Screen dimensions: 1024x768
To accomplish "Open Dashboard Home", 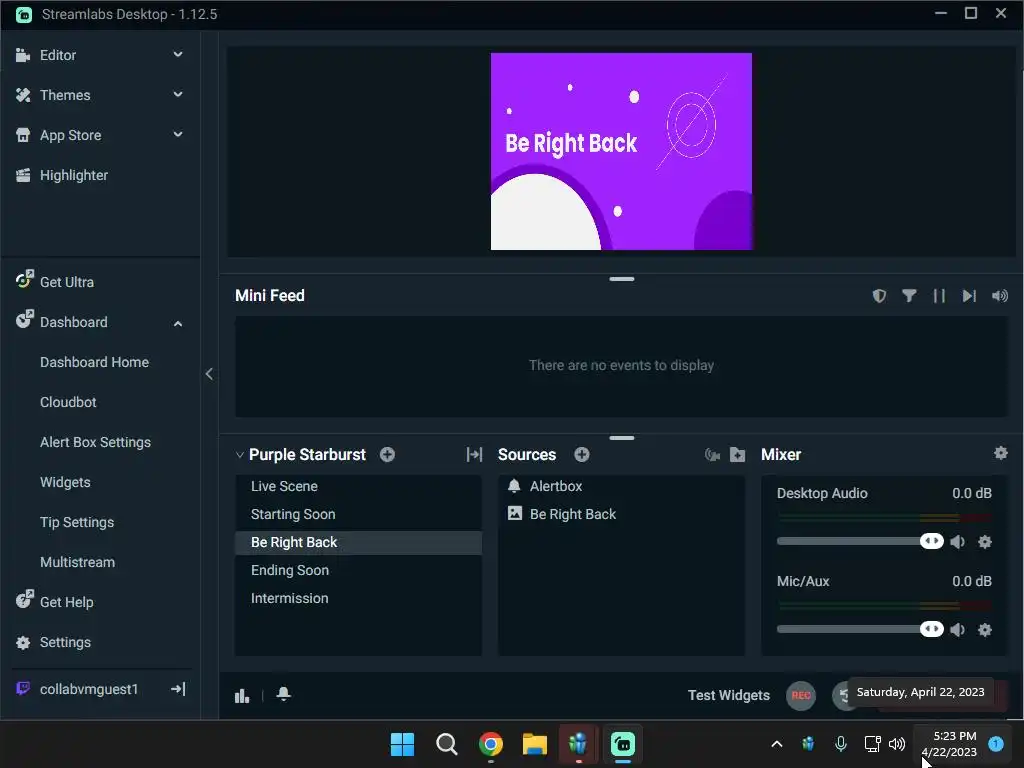I will pyautogui.click(x=95, y=362).
